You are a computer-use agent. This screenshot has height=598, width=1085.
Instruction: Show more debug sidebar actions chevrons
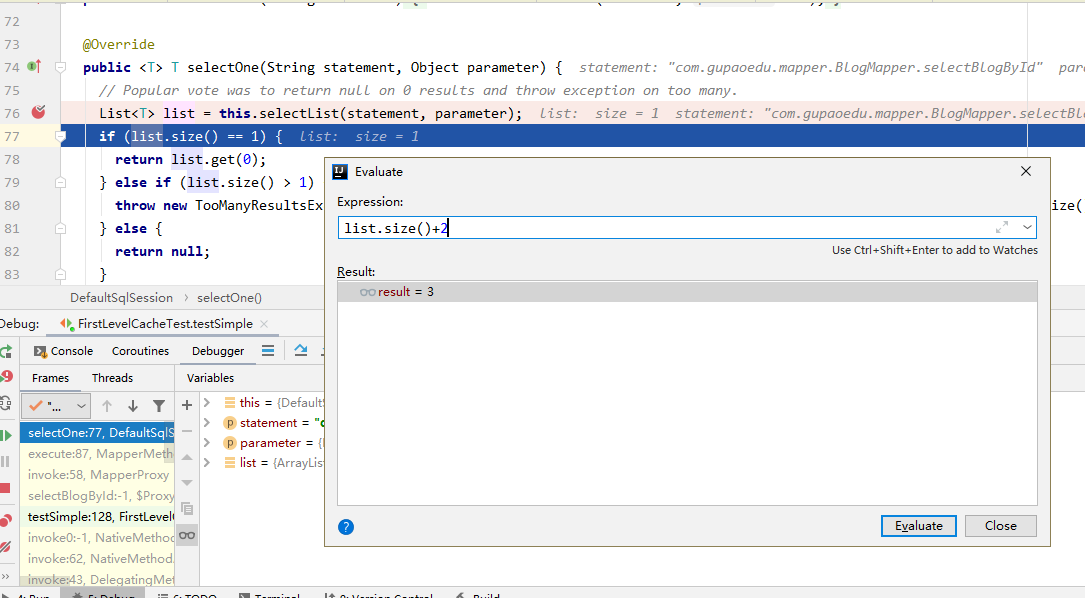point(6,576)
